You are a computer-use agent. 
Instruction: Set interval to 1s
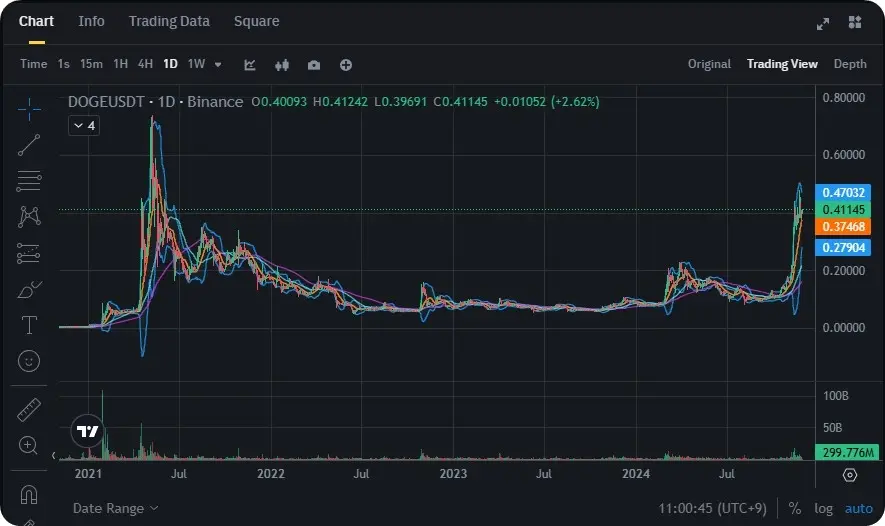[64, 64]
